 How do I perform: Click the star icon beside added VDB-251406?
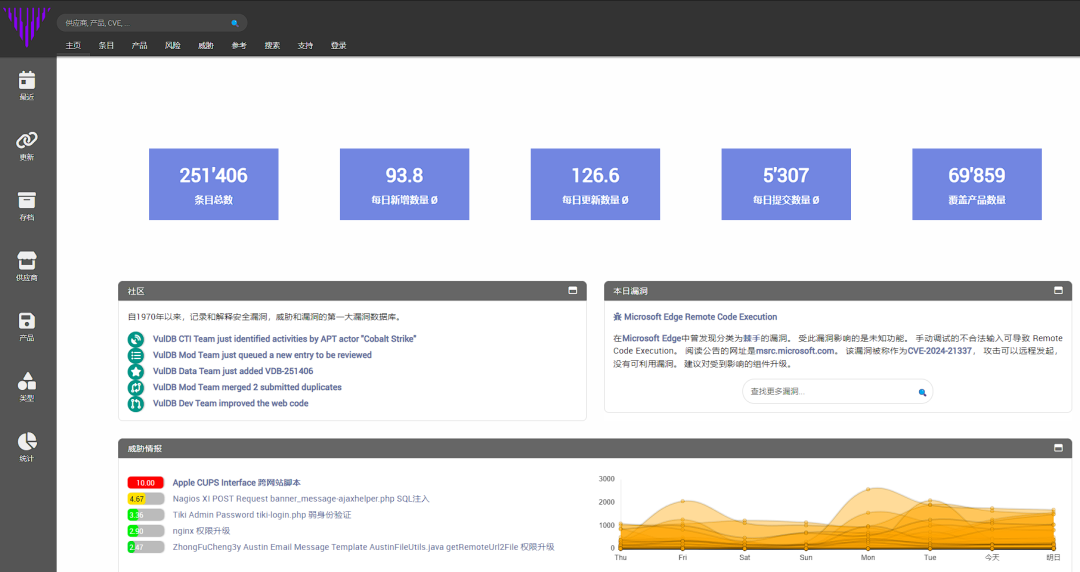click(136, 371)
